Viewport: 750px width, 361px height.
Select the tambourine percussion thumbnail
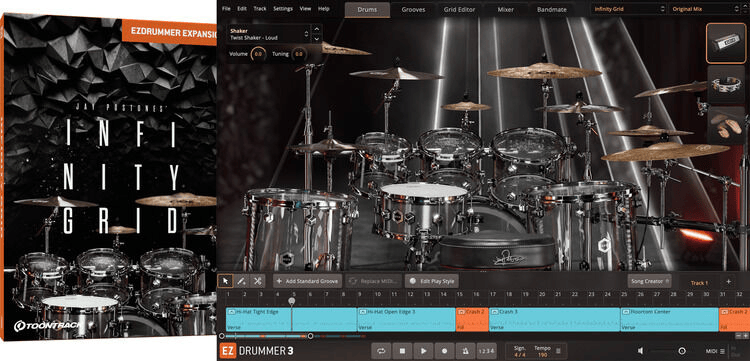coord(726,84)
